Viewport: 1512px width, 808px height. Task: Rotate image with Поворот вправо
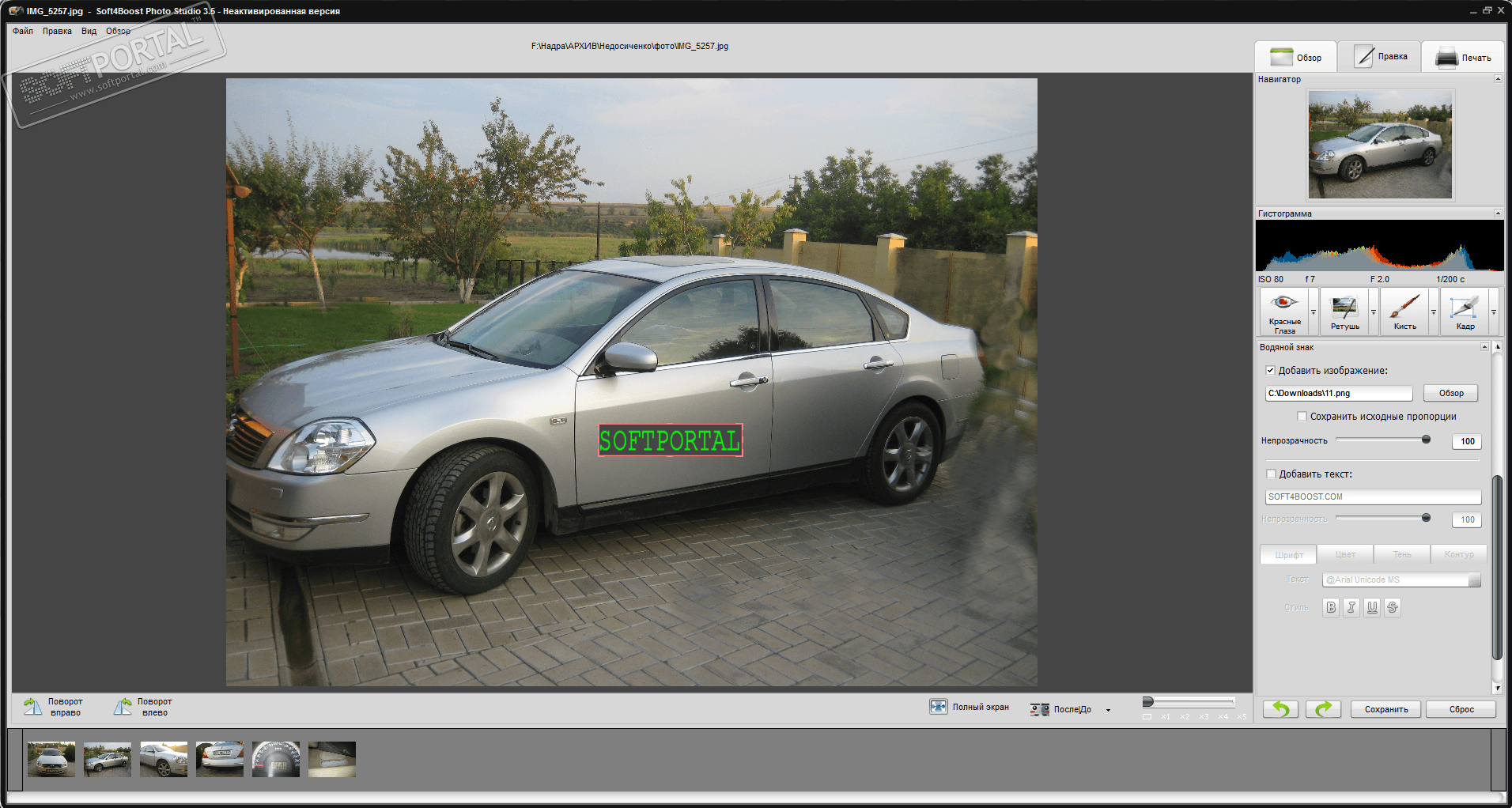click(53, 707)
